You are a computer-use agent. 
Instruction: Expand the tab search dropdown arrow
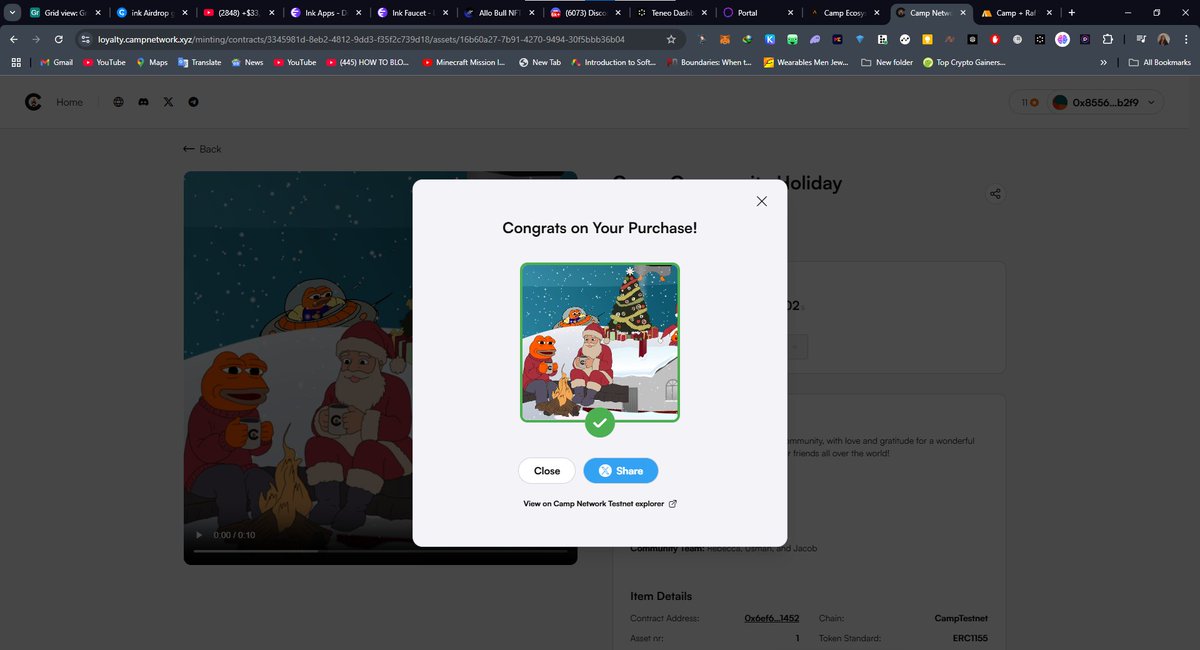pos(10,13)
